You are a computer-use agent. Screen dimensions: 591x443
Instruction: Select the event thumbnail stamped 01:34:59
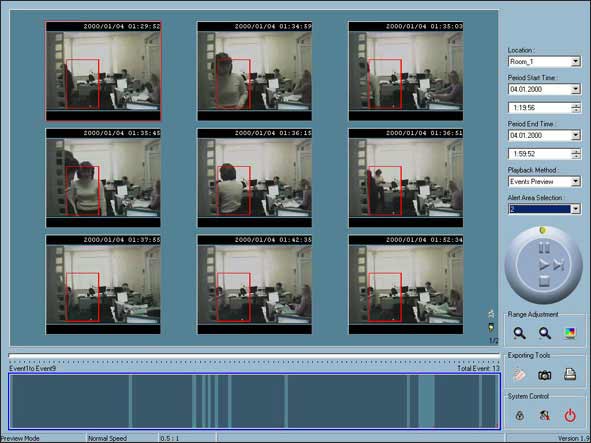point(254,71)
